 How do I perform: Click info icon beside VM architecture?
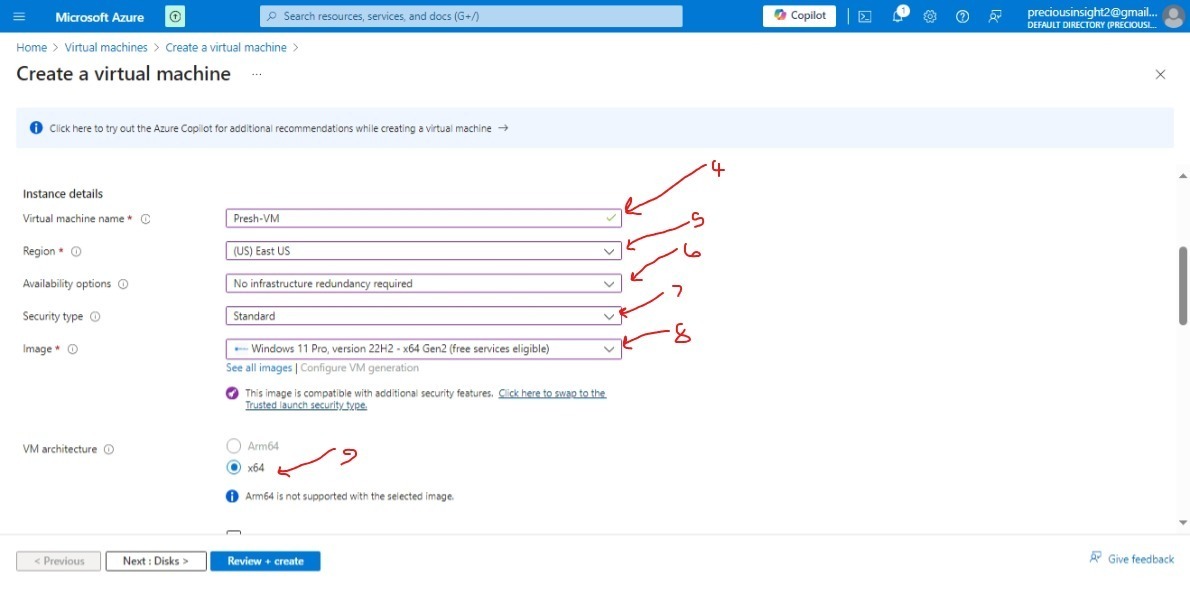109,450
